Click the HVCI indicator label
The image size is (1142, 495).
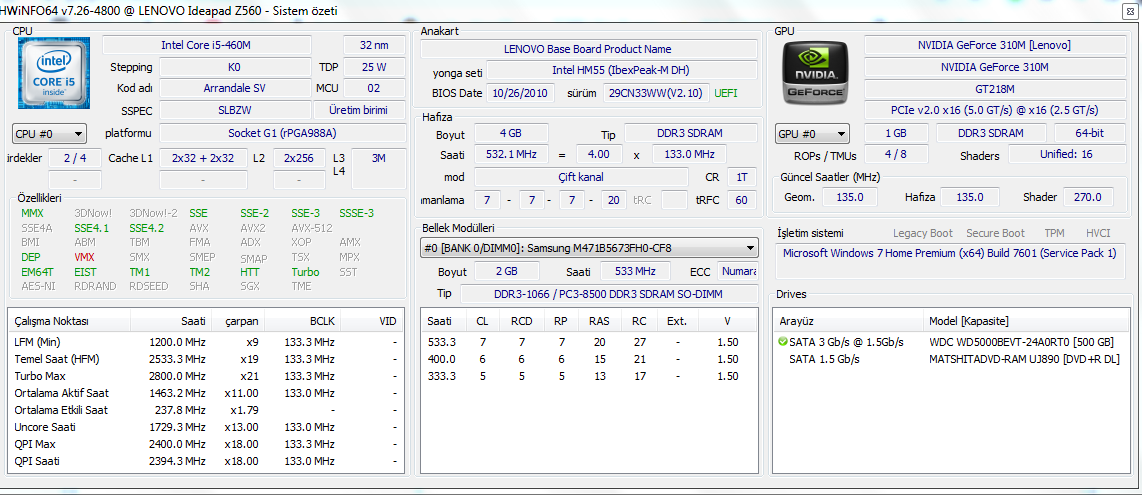click(1098, 233)
